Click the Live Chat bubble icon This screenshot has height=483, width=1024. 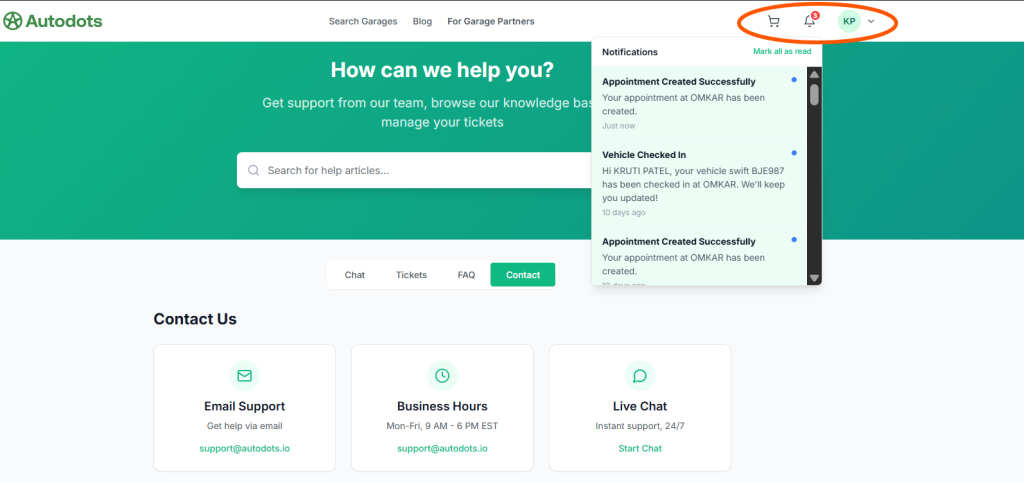(x=640, y=375)
